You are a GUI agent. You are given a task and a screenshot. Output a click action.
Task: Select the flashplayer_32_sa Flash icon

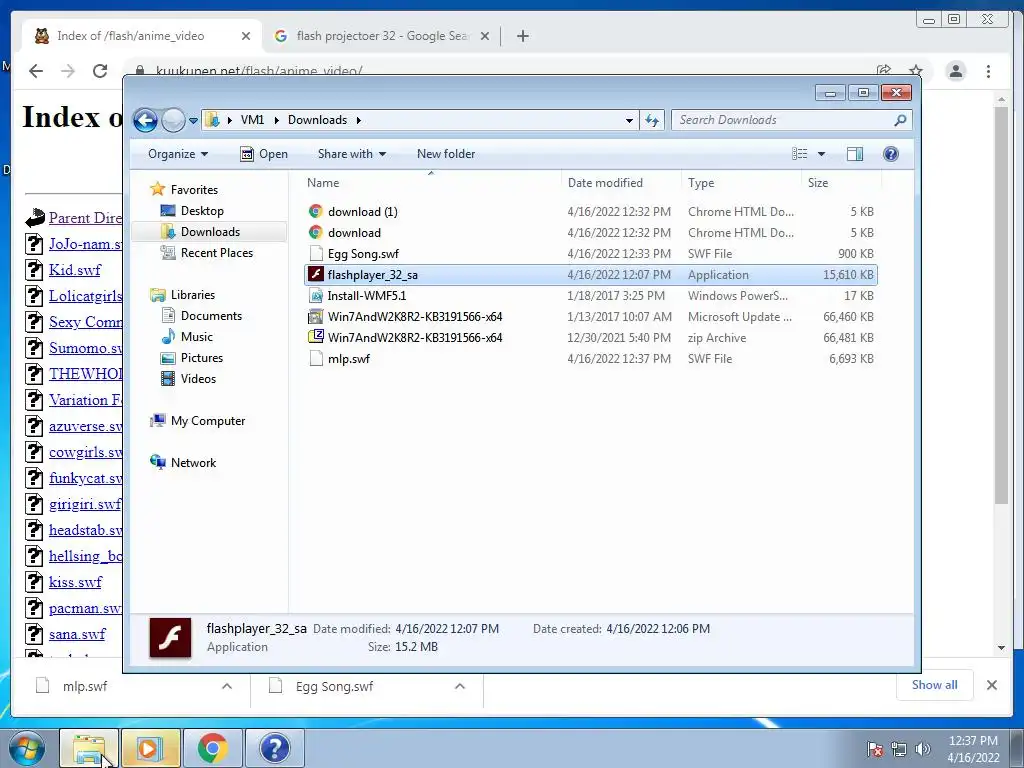pyautogui.click(x=316, y=274)
